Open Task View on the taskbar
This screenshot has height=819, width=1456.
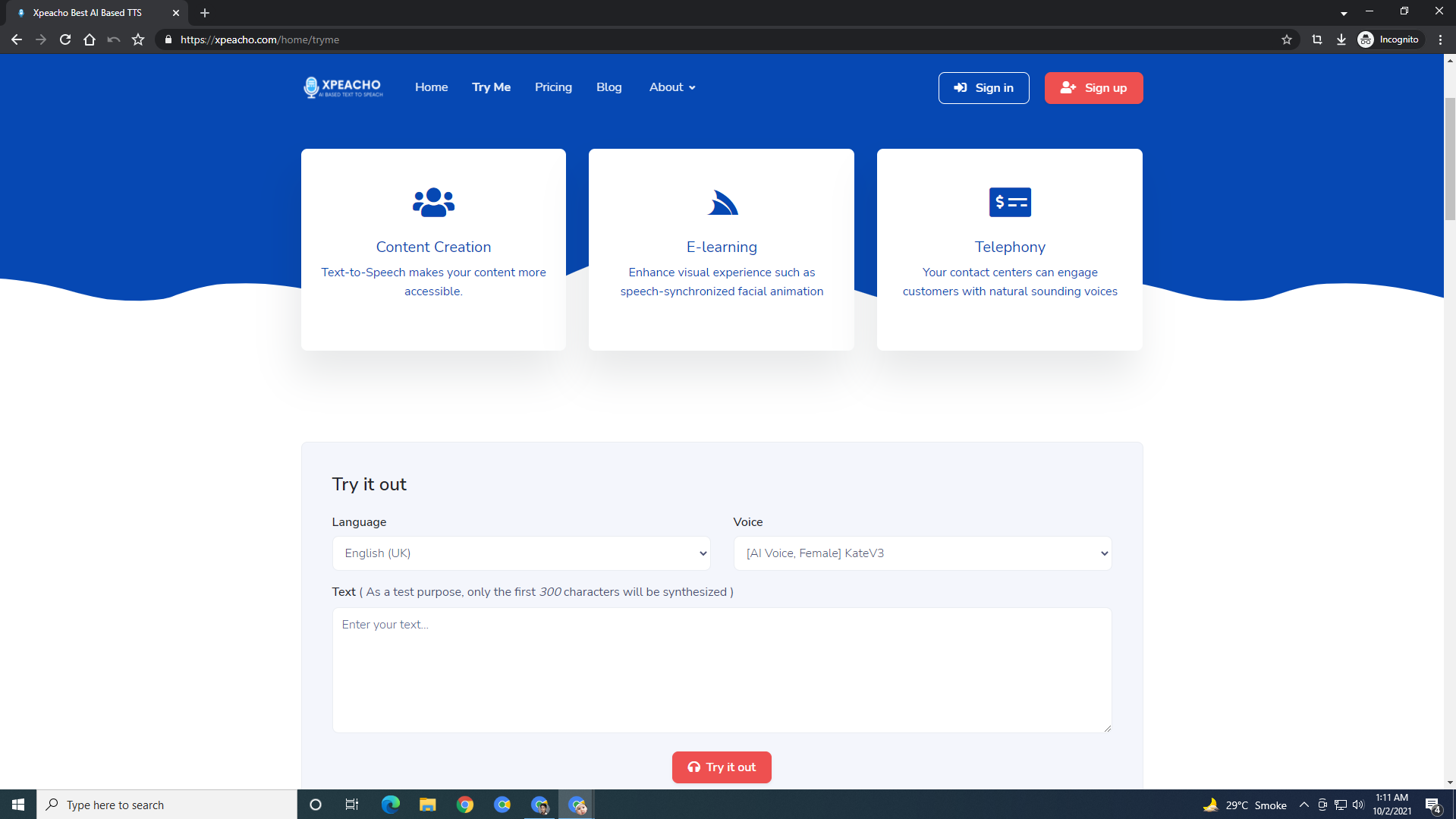point(352,805)
